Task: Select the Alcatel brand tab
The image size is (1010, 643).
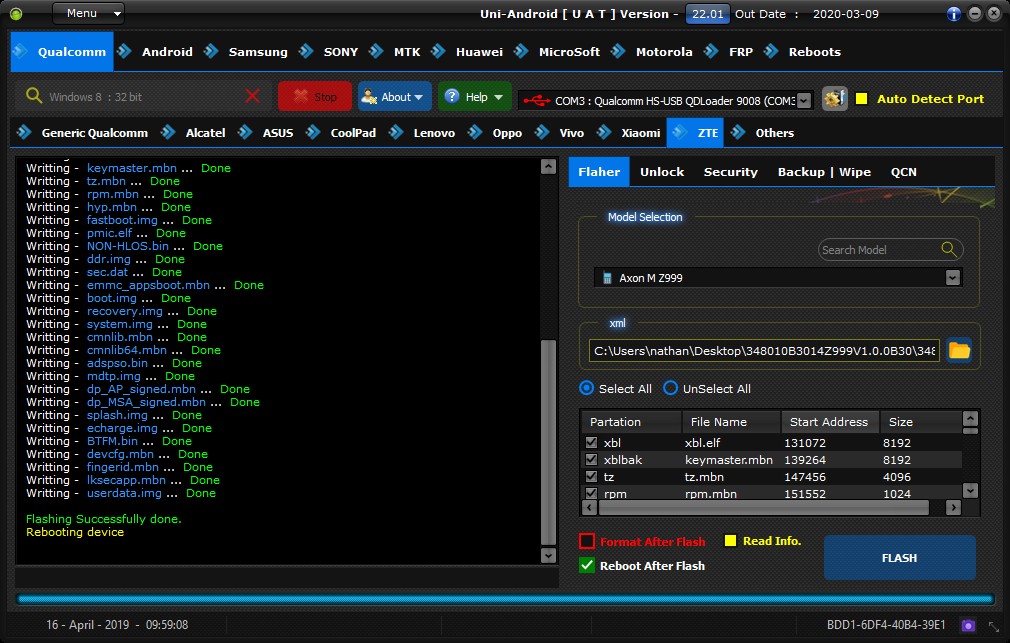Action: click(x=205, y=133)
